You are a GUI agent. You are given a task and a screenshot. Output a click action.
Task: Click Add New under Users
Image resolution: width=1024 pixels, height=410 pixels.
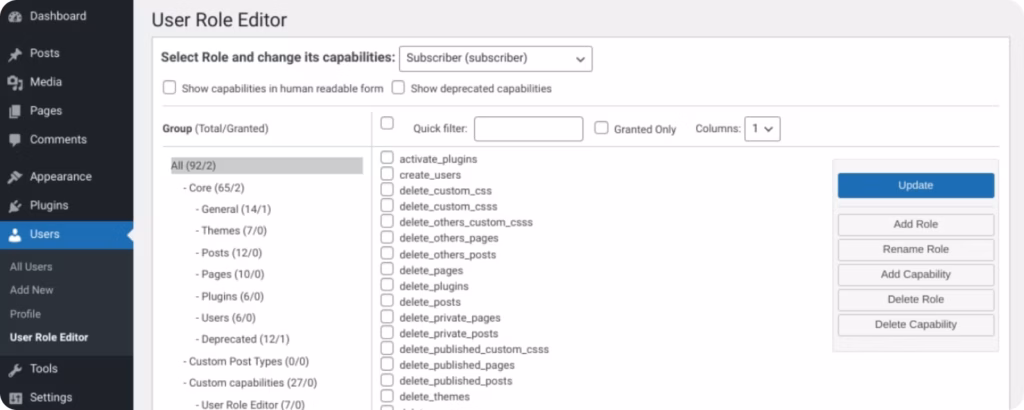(31, 290)
